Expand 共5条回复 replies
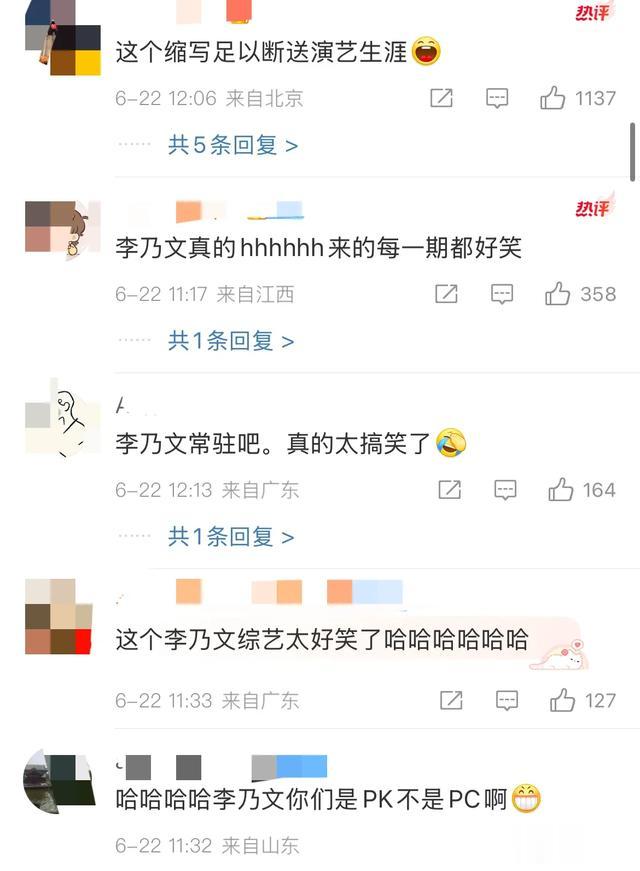This screenshot has width=640, height=871. tap(233, 146)
